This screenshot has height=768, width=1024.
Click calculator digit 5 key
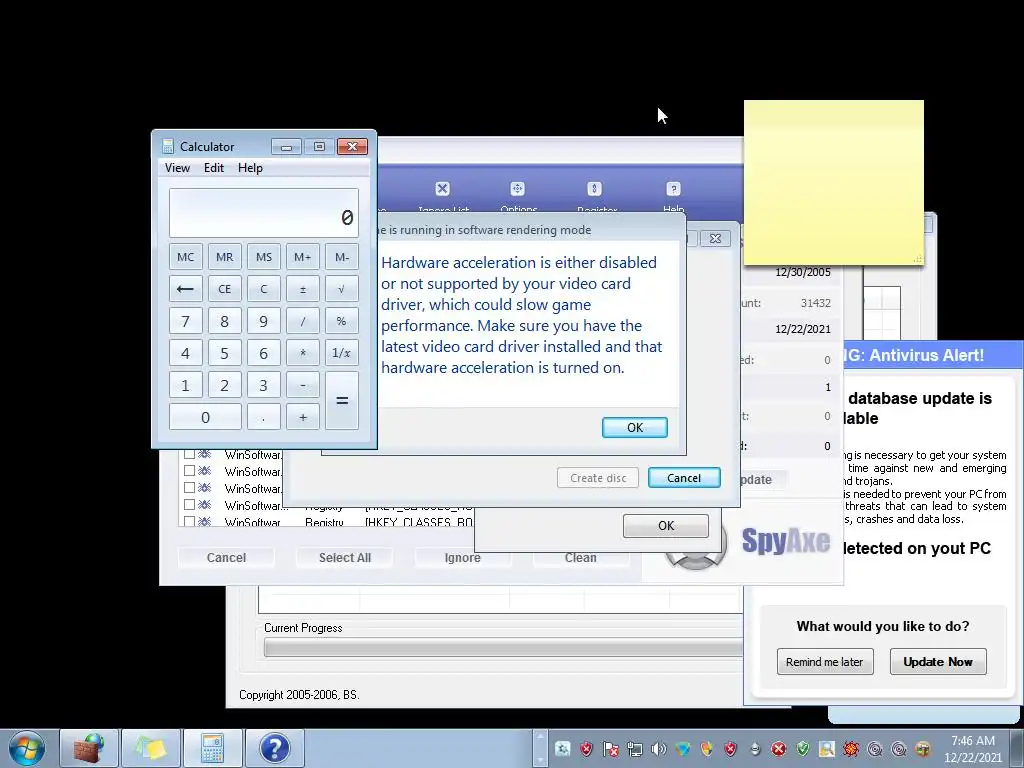225,353
